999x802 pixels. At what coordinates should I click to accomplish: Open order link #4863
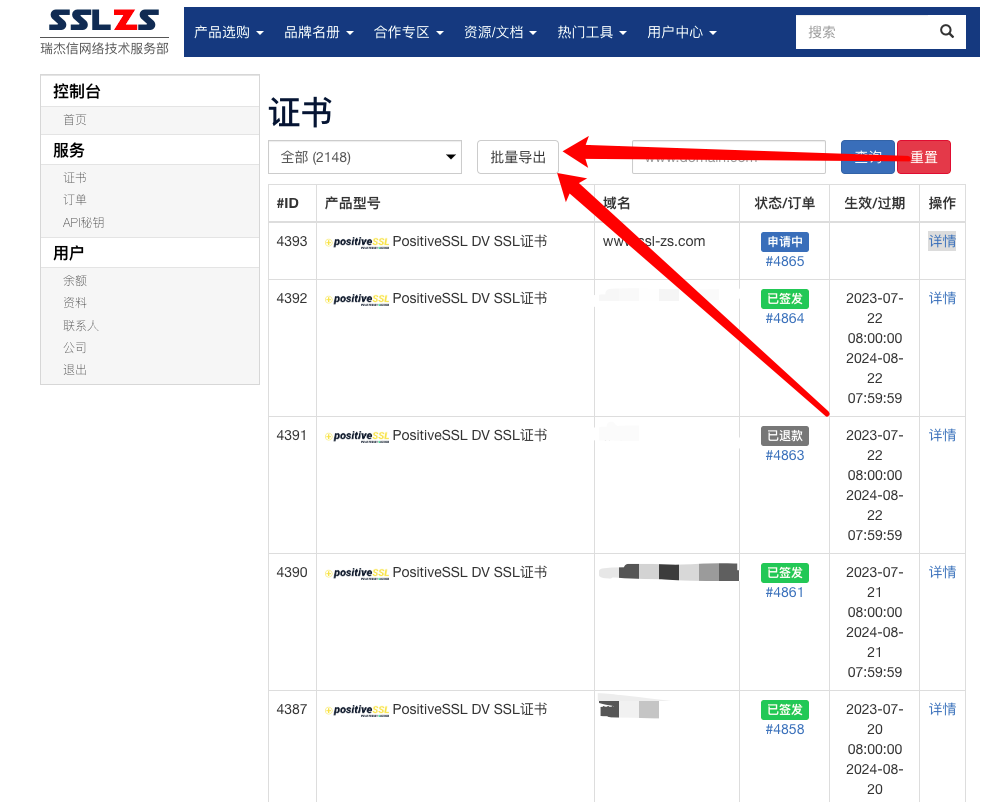[784, 455]
